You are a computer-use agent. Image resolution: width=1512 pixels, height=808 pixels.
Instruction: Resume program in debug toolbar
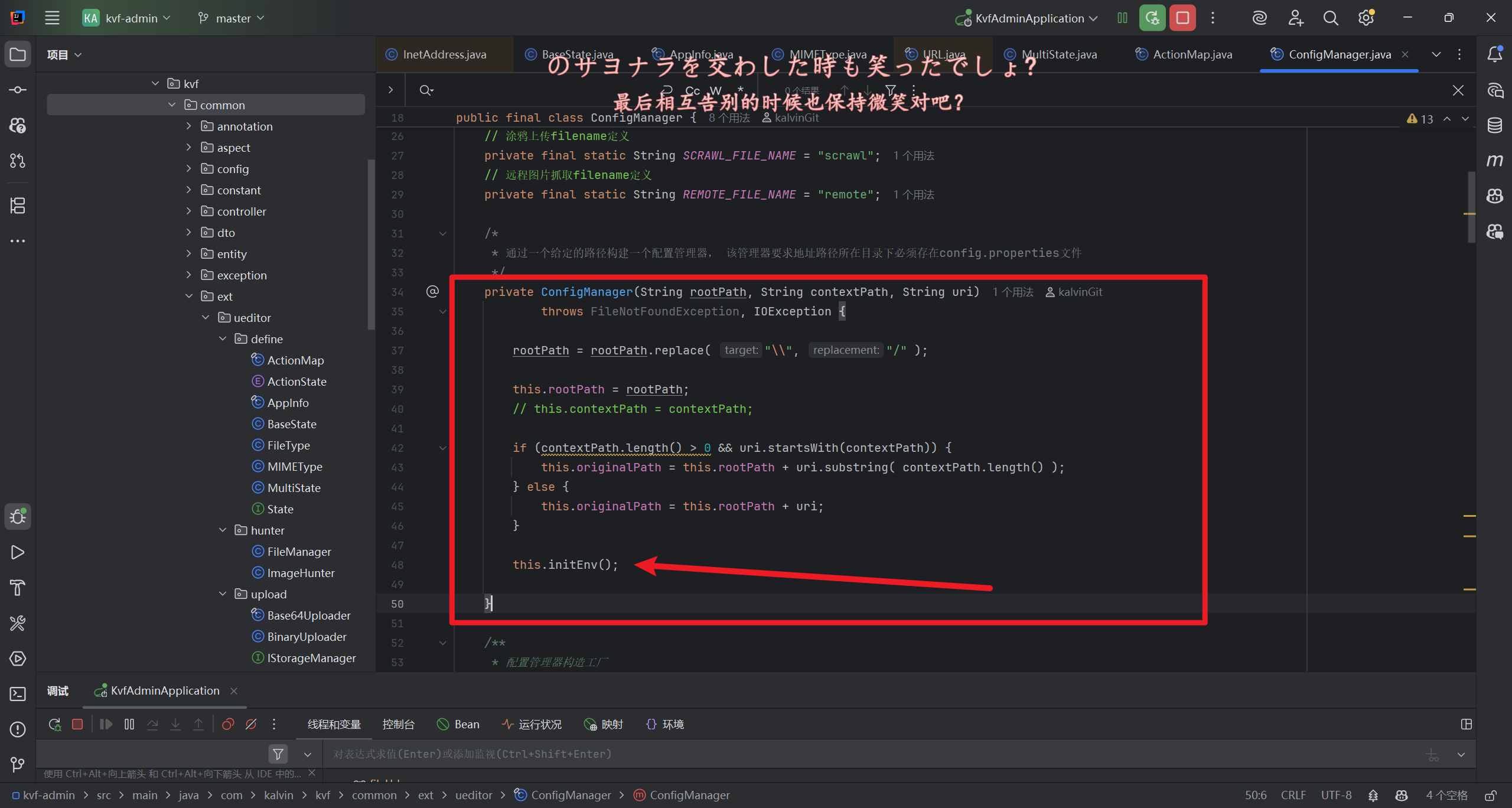[x=106, y=724]
